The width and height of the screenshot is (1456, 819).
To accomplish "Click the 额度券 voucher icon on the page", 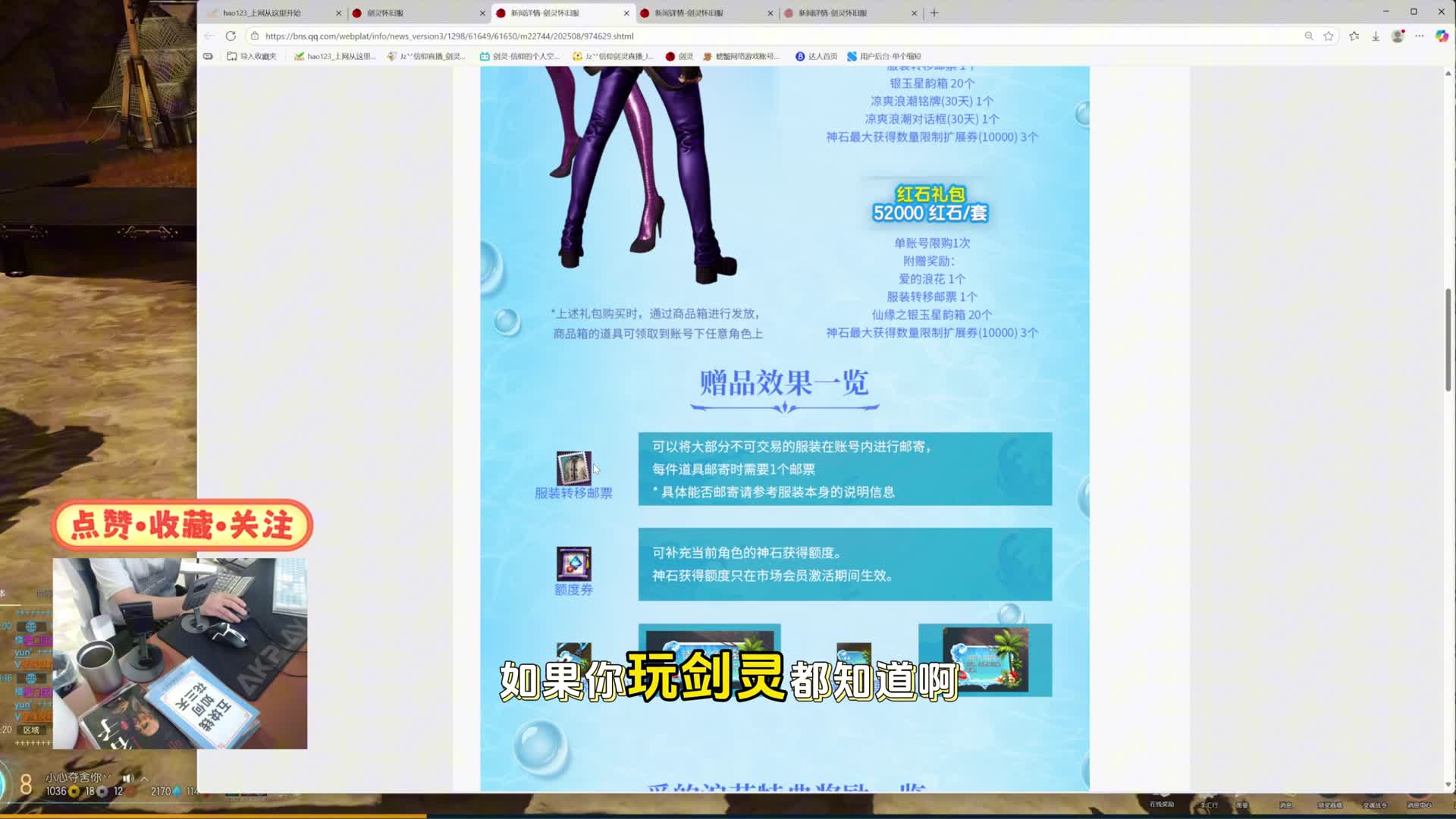I will (x=573, y=565).
